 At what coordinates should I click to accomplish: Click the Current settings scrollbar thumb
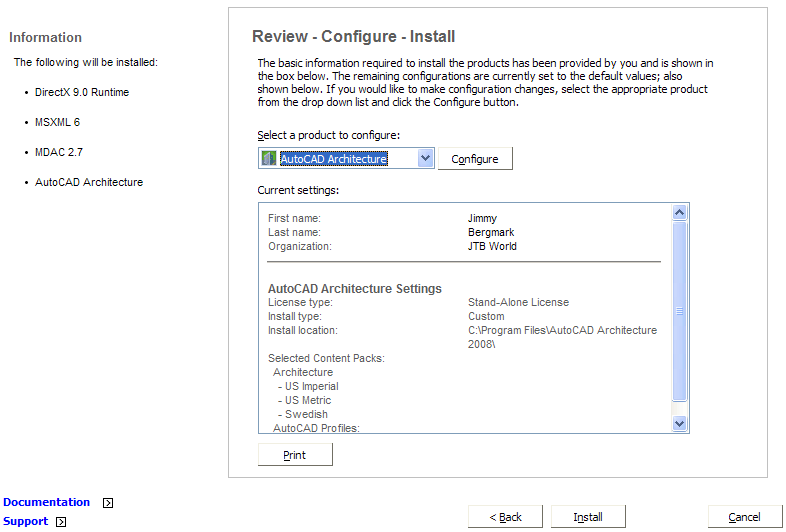(679, 311)
